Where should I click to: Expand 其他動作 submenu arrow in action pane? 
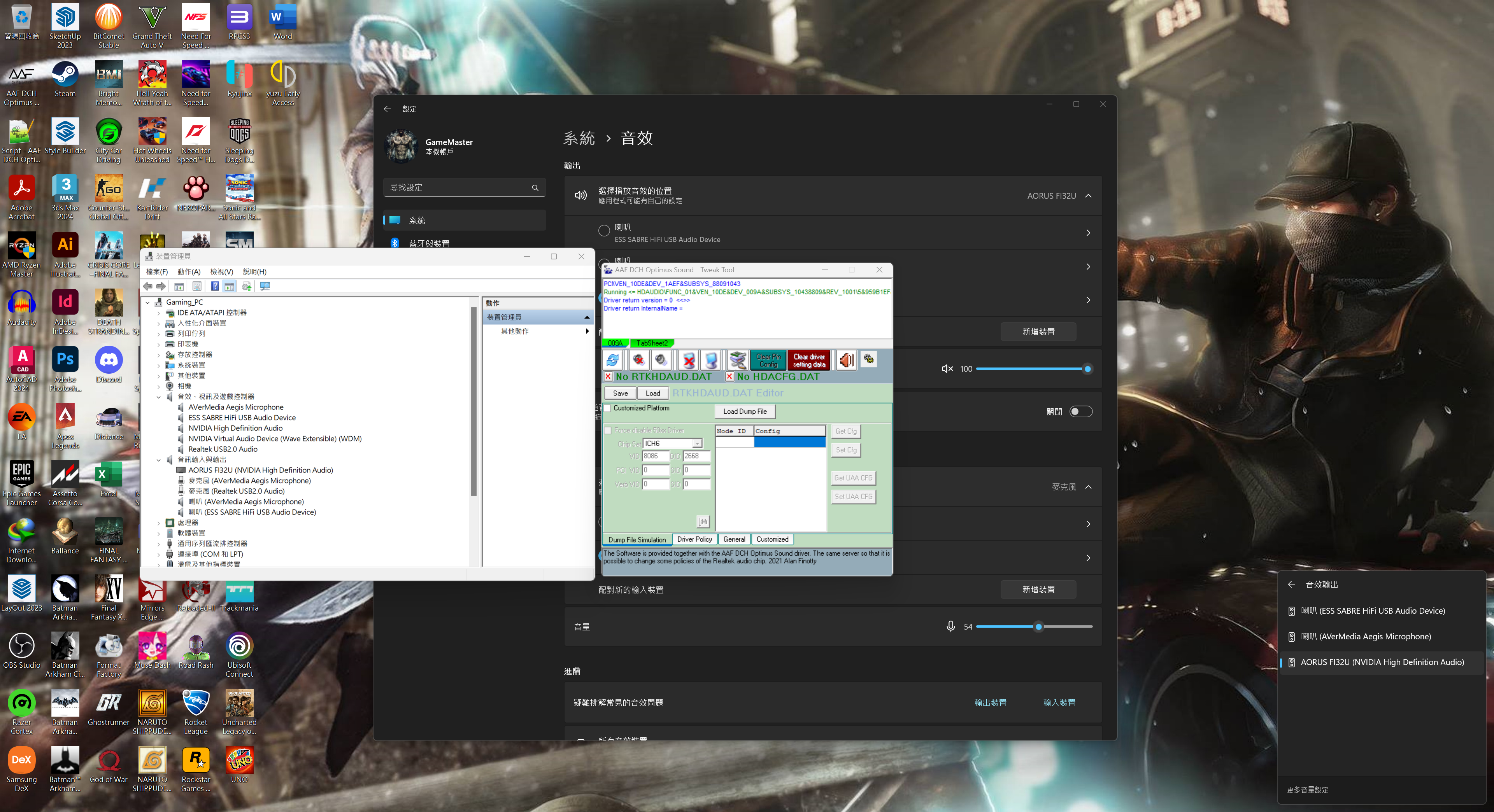pyautogui.click(x=587, y=331)
